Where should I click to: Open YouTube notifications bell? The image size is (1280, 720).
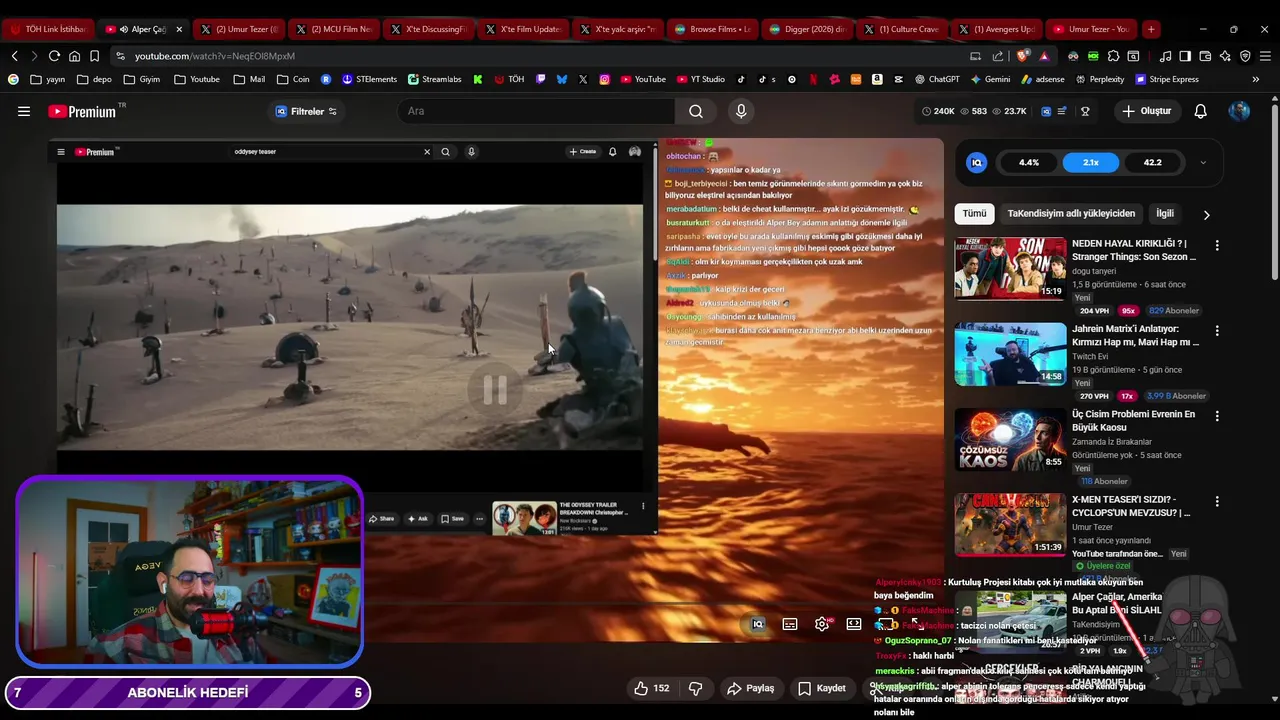pyautogui.click(x=1201, y=111)
